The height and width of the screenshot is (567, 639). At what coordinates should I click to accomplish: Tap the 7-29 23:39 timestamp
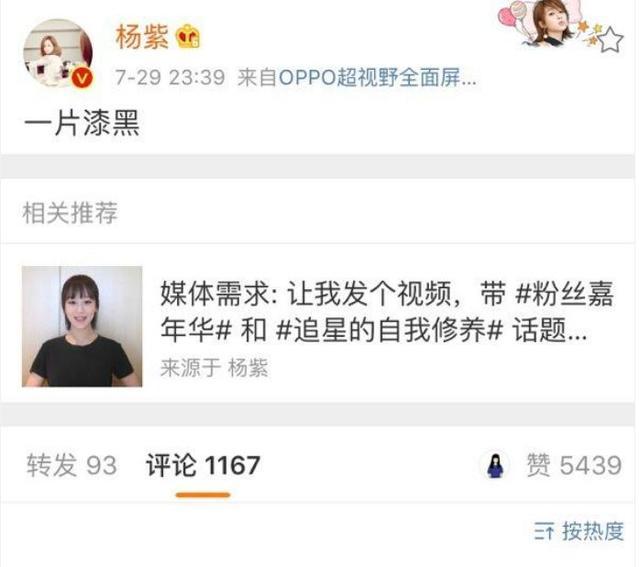[170, 77]
